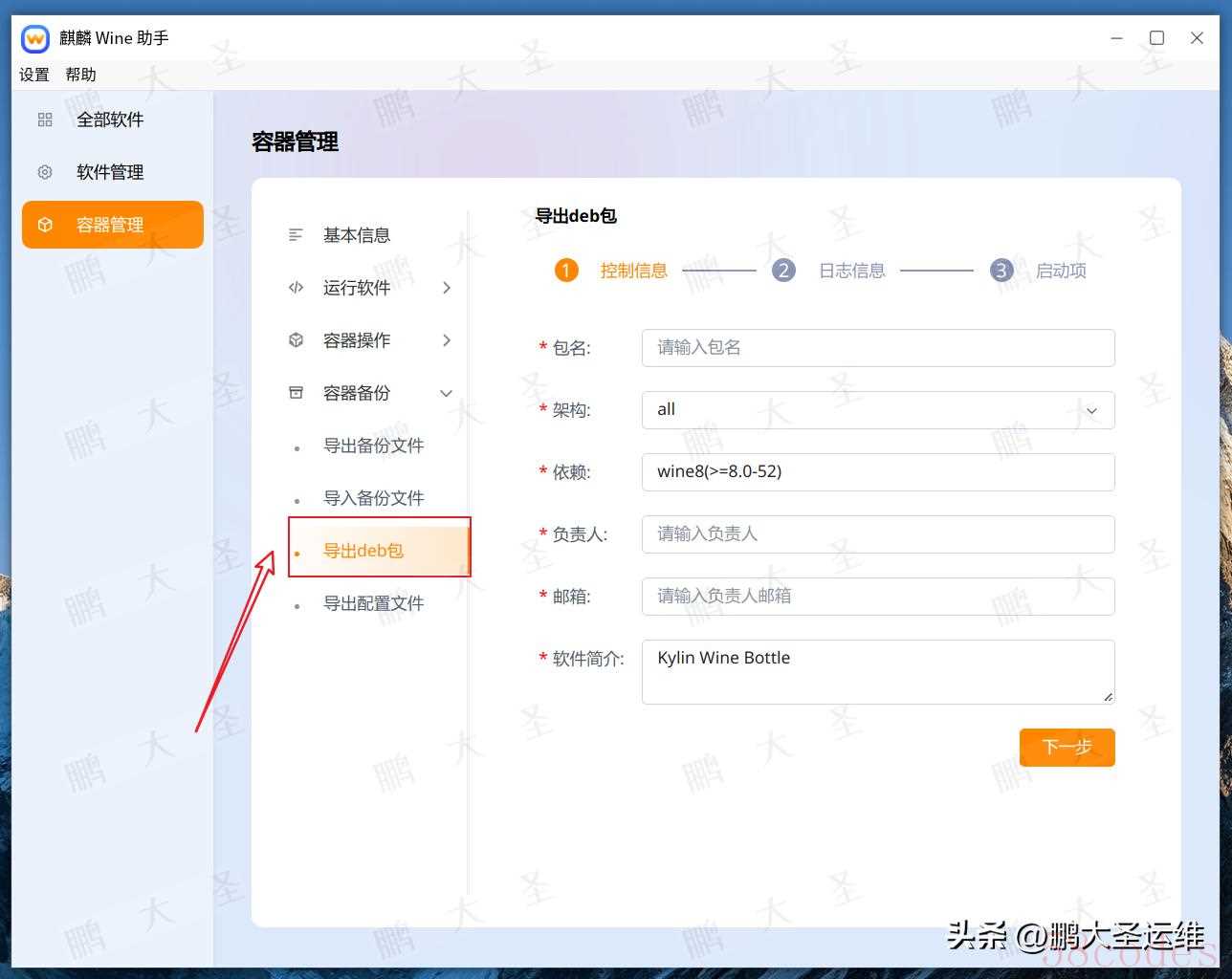Click the 全部软件 grid icon
This screenshot has height=979, width=1232.
(45, 120)
